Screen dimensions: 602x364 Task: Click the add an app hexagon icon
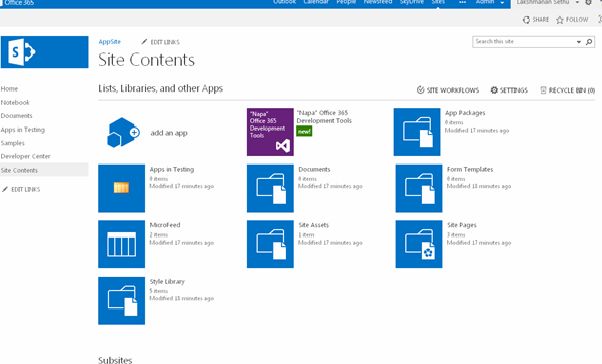pyautogui.click(x=123, y=132)
